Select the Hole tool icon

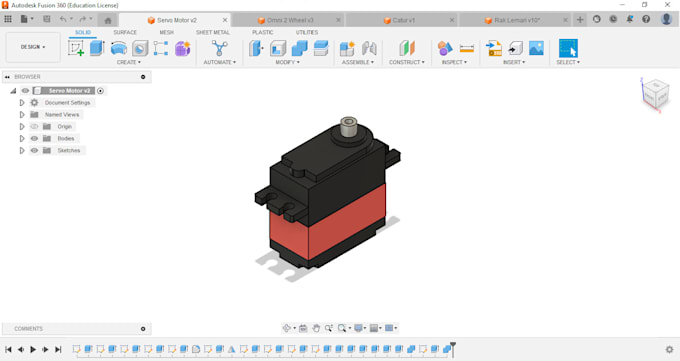(140, 48)
